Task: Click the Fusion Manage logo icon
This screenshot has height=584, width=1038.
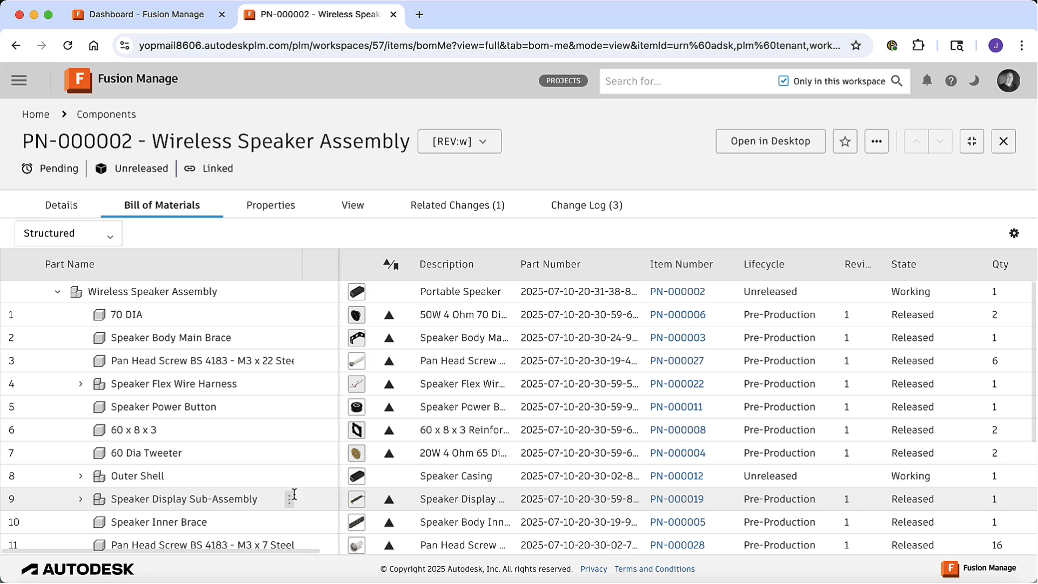Action: [77, 80]
